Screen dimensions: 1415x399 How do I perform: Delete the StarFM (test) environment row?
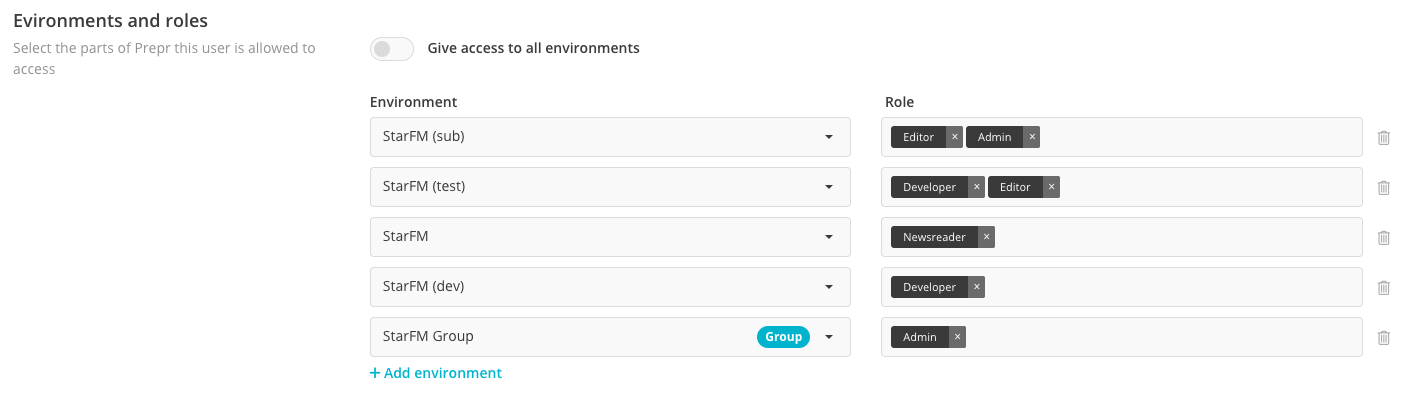(1384, 188)
